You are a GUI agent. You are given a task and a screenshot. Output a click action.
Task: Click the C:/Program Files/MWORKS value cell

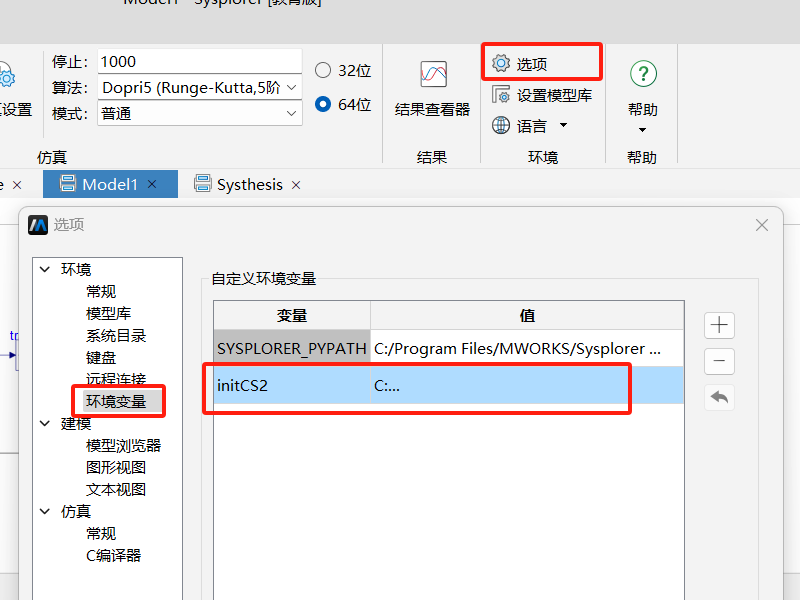coord(527,348)
